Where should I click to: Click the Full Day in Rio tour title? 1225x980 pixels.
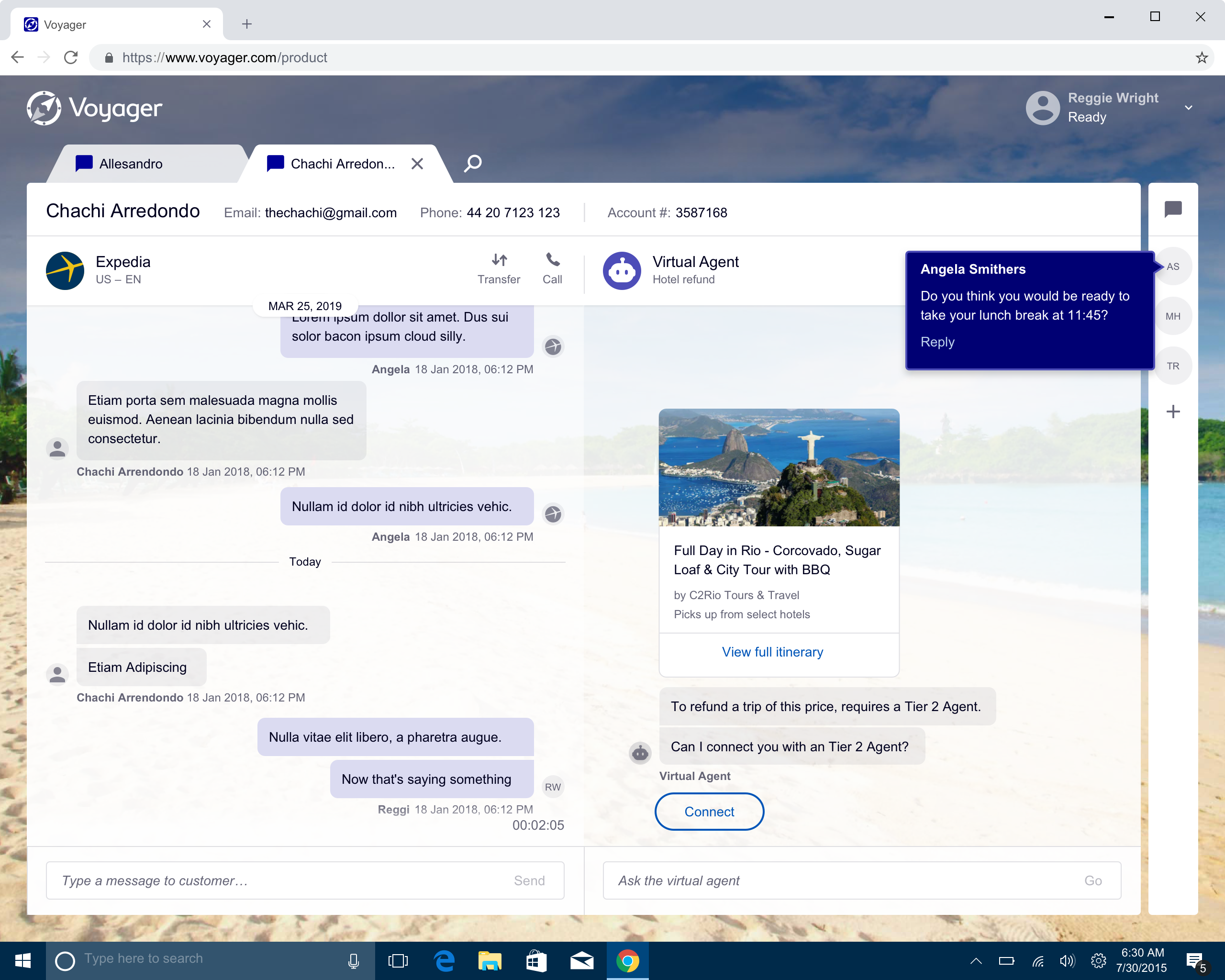777,559
